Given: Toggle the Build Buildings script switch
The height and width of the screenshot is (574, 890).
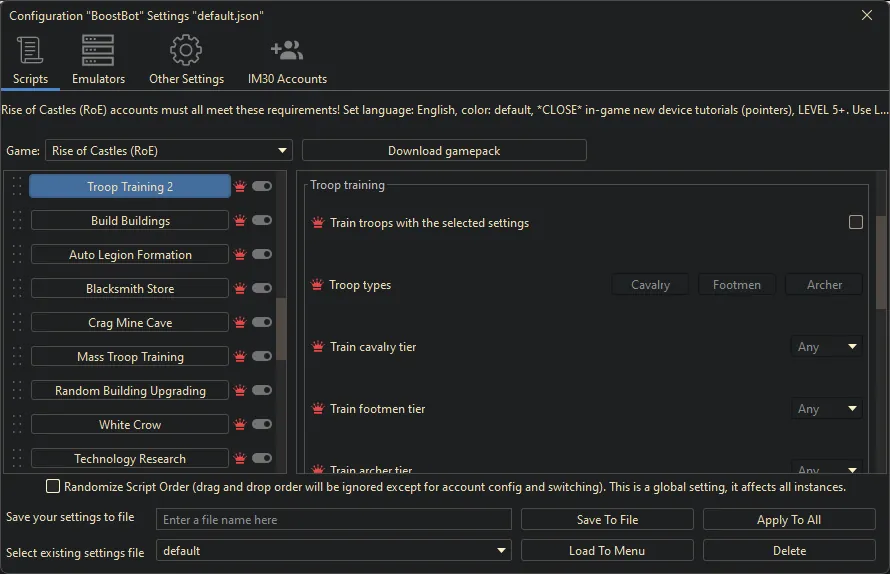Looking at the screenshot, I should coord(262,220).
